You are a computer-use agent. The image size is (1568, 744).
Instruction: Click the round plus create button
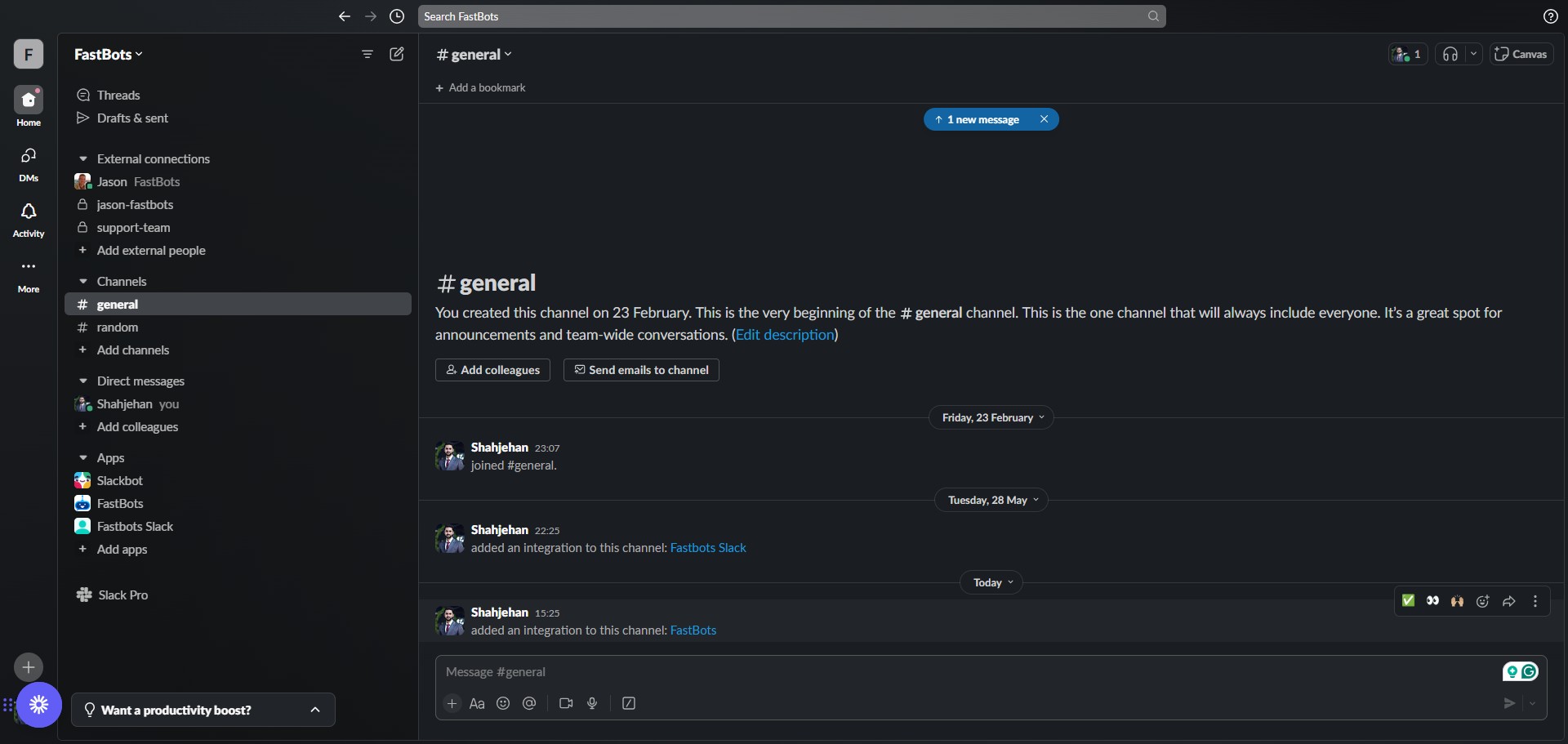(x=29, y=667)
